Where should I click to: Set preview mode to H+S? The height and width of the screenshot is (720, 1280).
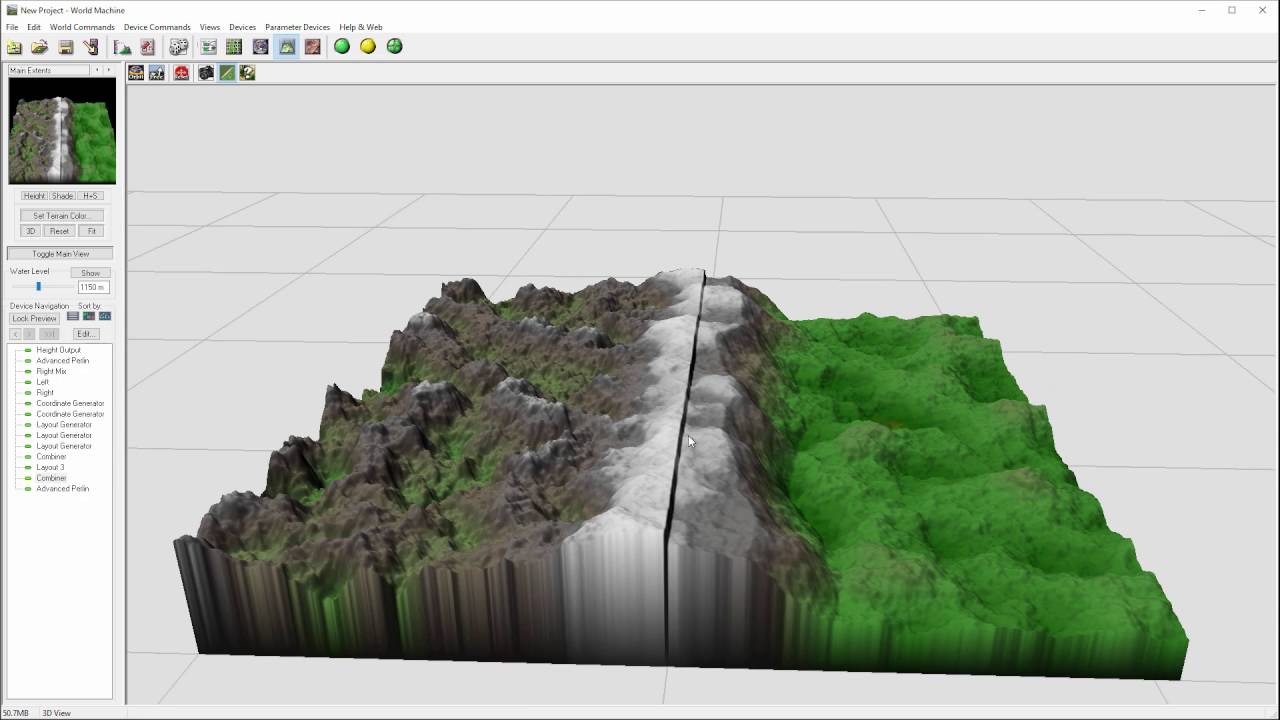[90, 196]
